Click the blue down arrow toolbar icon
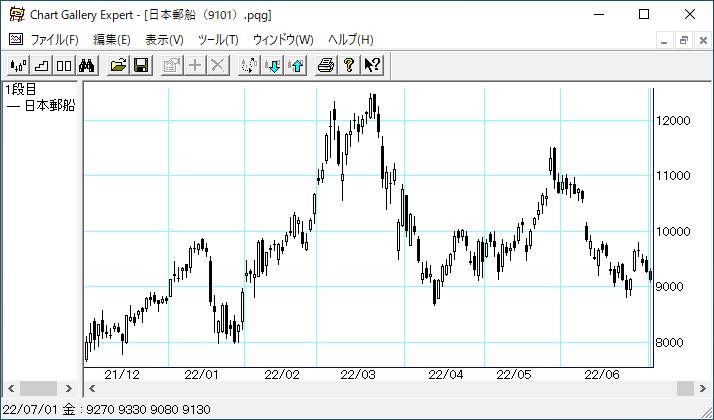The width and height of the screenshot is (714, 420). [272, 66]
